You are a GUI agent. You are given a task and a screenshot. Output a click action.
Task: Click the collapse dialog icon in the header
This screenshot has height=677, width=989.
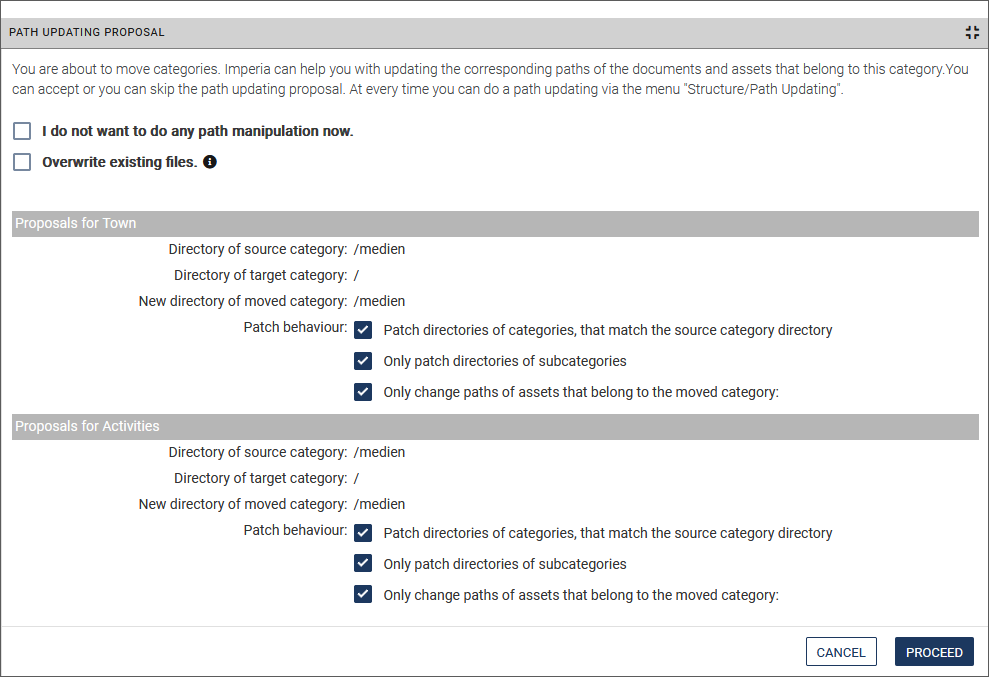tap(971, 31)
